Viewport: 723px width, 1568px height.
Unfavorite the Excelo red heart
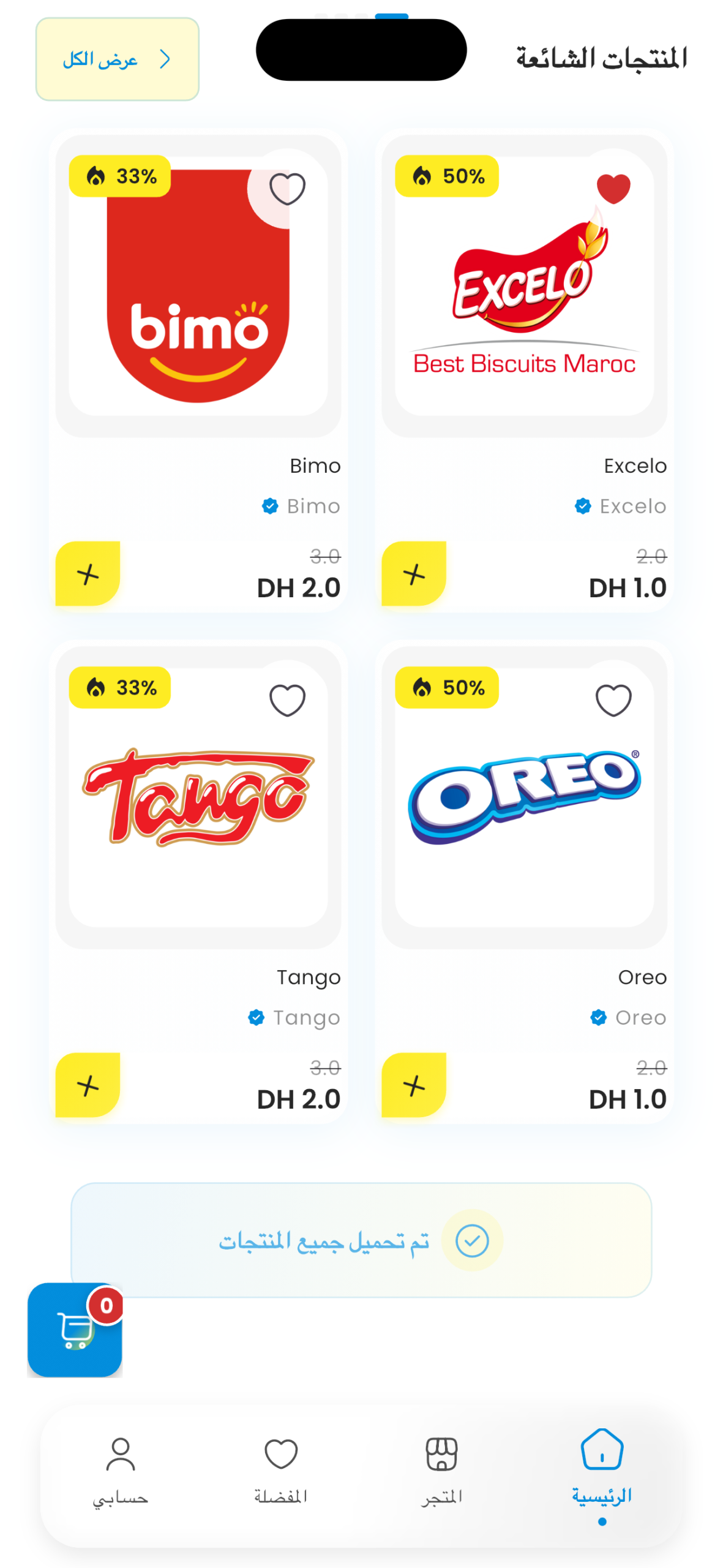pos(613,189)
